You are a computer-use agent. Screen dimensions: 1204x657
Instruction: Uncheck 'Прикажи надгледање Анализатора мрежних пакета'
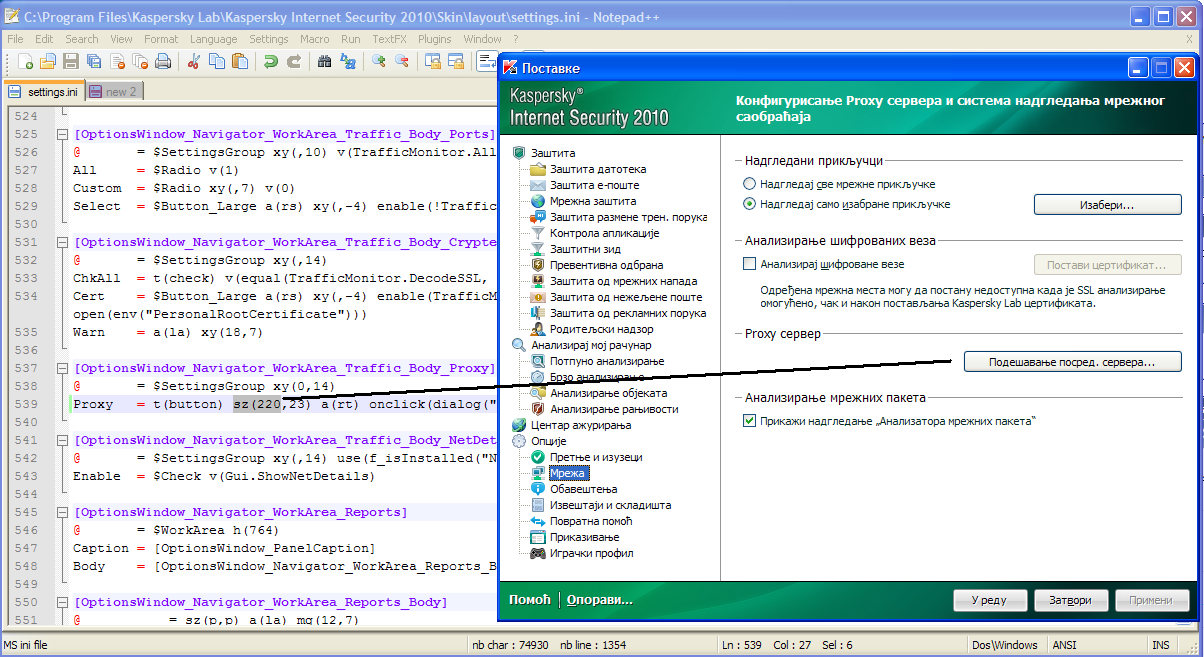(x=750, y=422)
